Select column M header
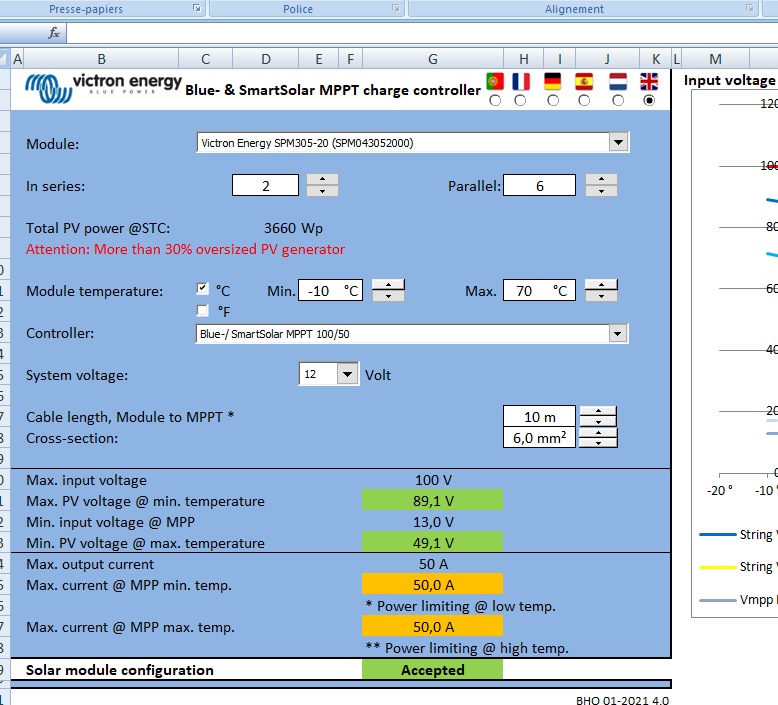778x705 pixels. (715, 59)
